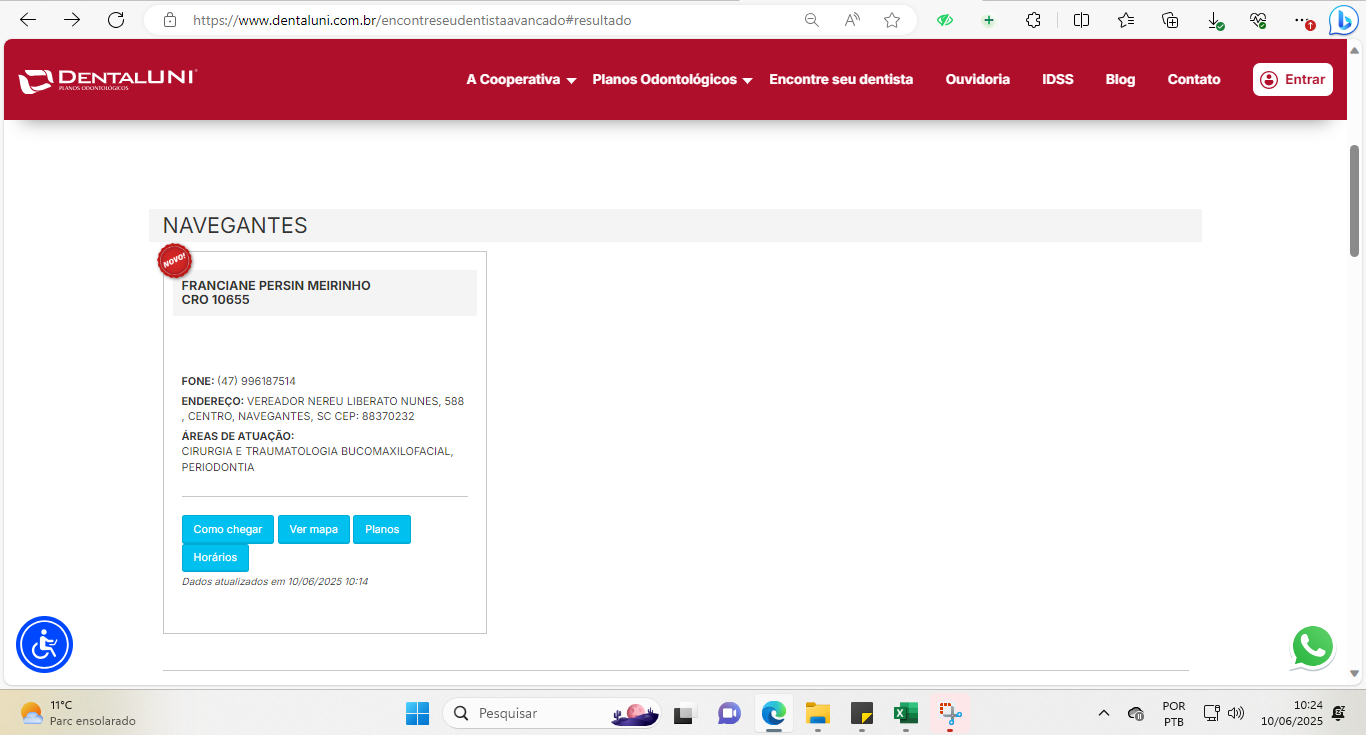Open the Contato page
Image resolution: width=1366 pixels, height=735 pixels.
pos(1194,80)
